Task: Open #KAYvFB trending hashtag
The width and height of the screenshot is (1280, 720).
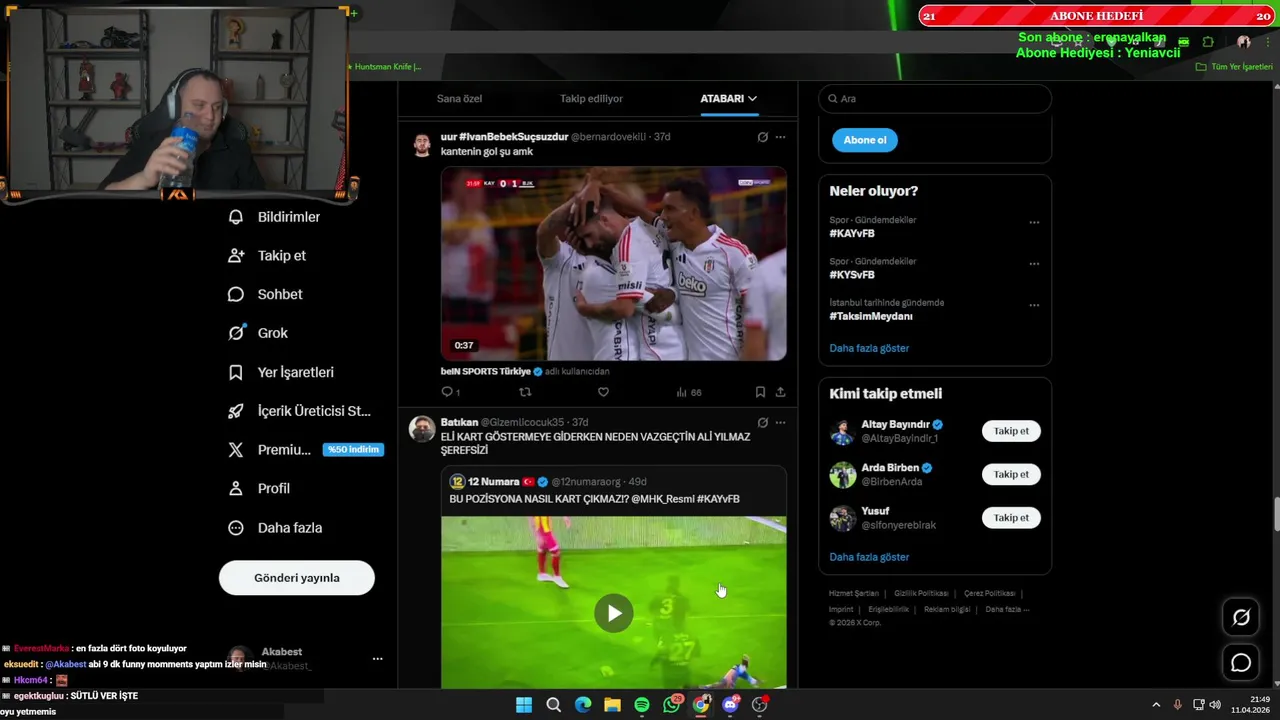Action: click(852, 234)
